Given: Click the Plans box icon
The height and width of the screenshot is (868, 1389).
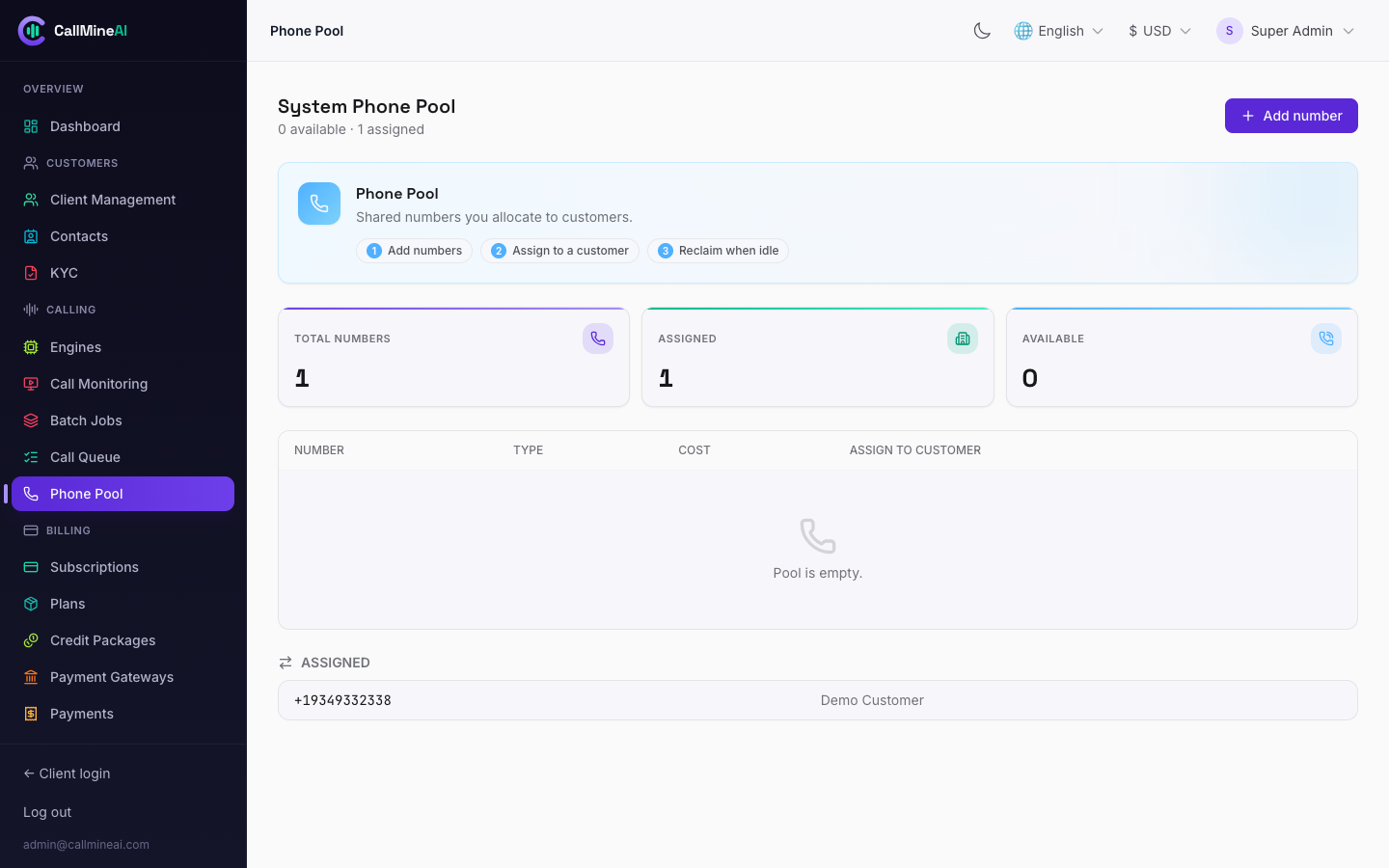Looking at the screenshot, I should click(x=31, y=604).
